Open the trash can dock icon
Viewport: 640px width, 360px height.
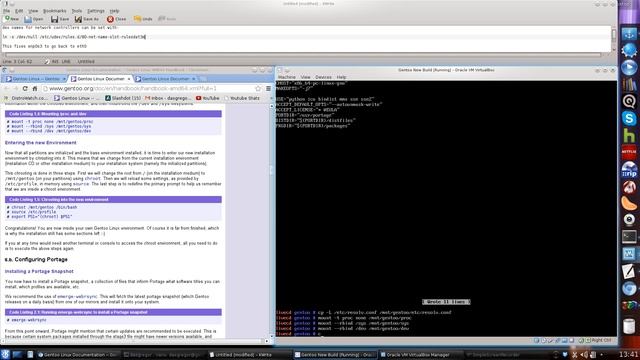(x=629, y=327)
